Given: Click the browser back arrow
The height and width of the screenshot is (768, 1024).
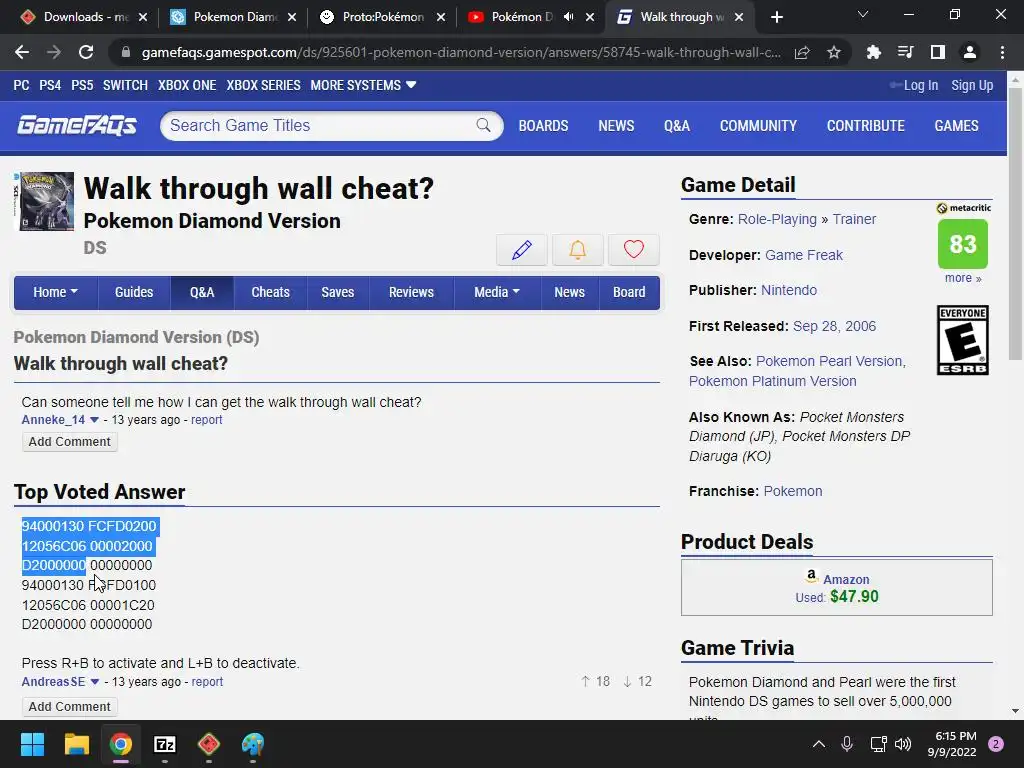Looking at the screenshot, I should tap(22, 52).
